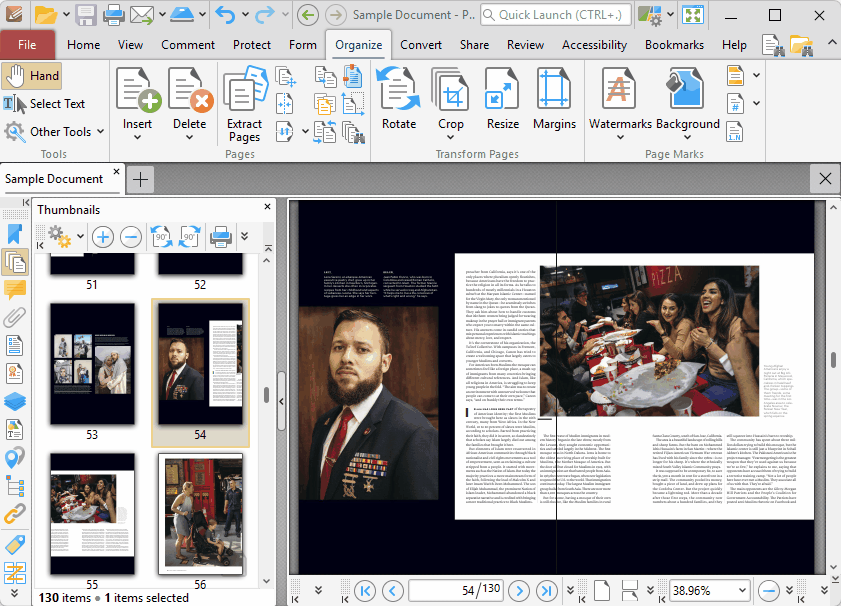This screenshot has height=606, width=841.
Task: Click the Find binoculars icon on ribbon
Action: [x=773, y=45]
